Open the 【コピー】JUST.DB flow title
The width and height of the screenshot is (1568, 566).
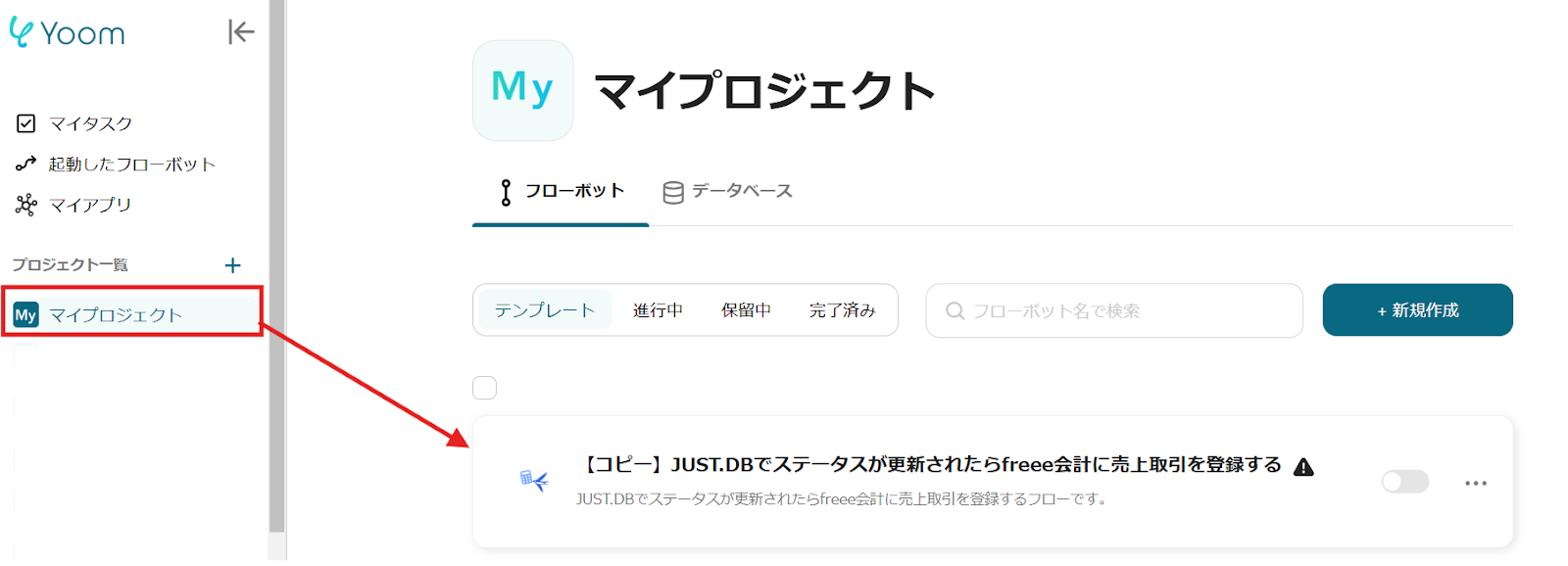coord(932,465)
